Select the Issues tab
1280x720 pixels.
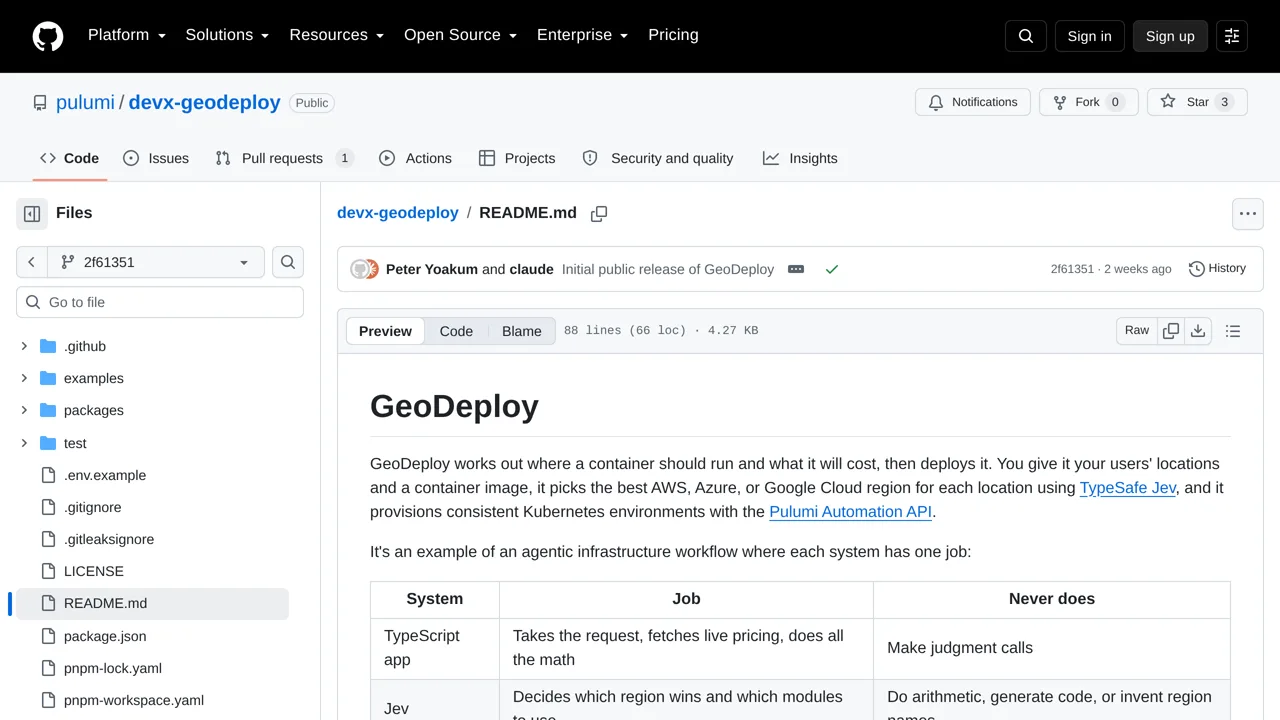[156, 158]
